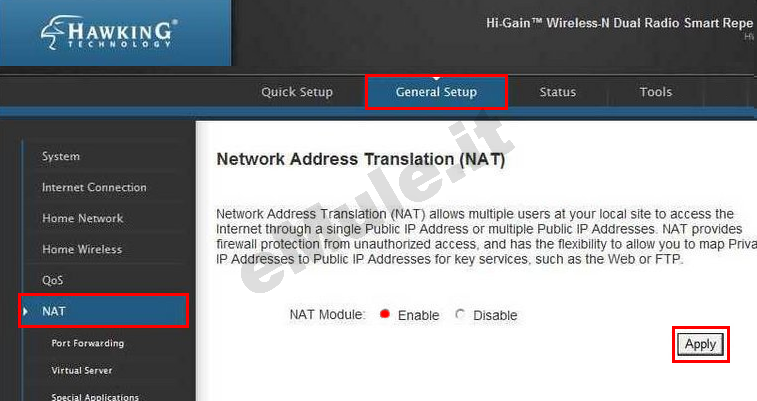Click the NAT menu arrow indicator
This screenshot has width=757, height=401.
[25, 311]
